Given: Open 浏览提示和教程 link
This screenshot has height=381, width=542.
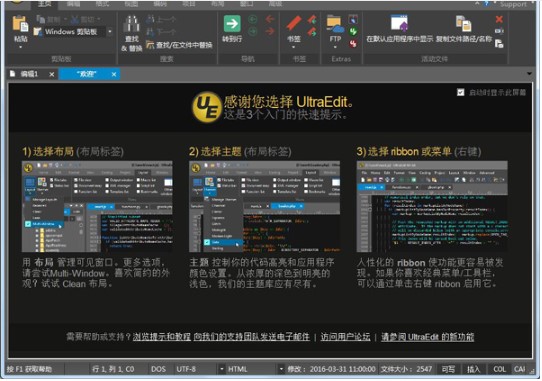Looking at the screenshot, I should [162, 336].
